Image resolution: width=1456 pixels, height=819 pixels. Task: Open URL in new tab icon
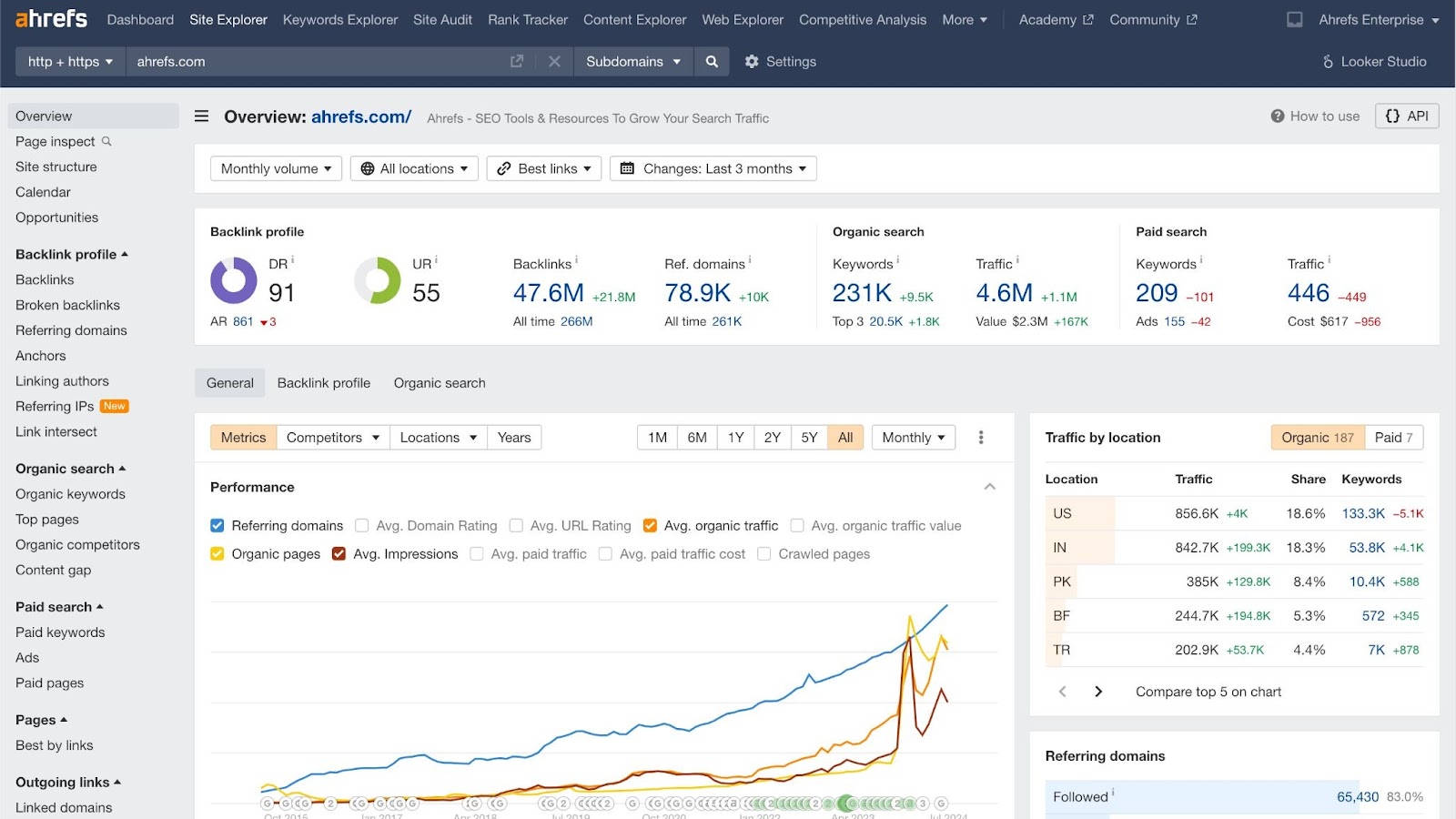(517, 61)
